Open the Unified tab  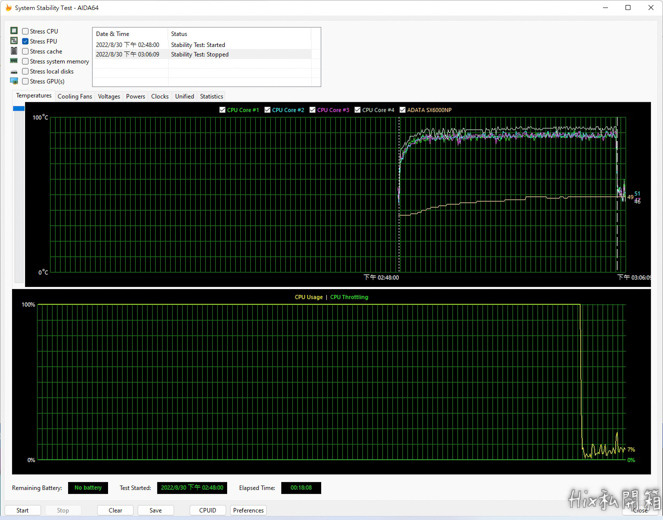coord(184,96)
